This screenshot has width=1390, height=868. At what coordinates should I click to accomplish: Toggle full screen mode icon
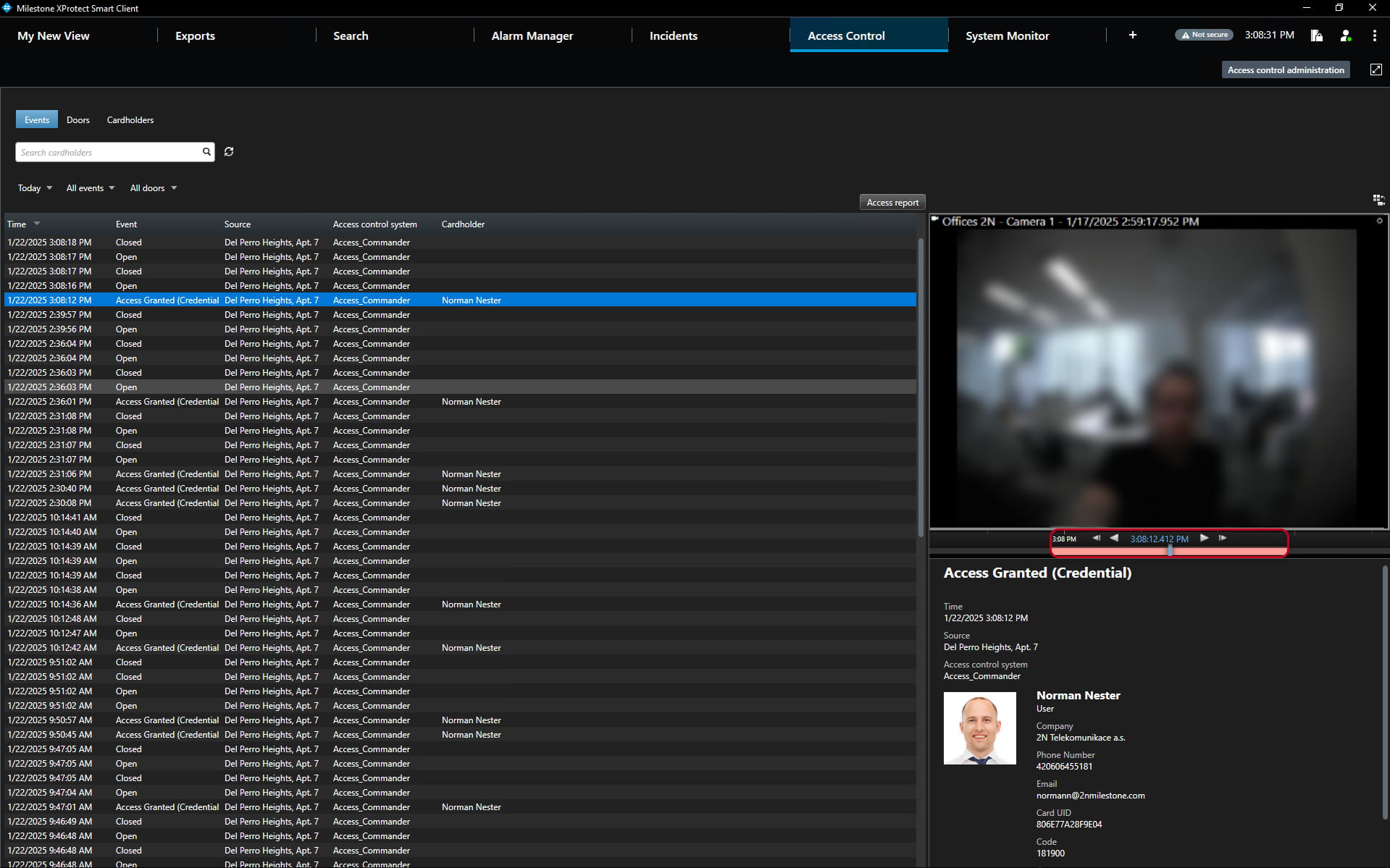click(1376, 69)
